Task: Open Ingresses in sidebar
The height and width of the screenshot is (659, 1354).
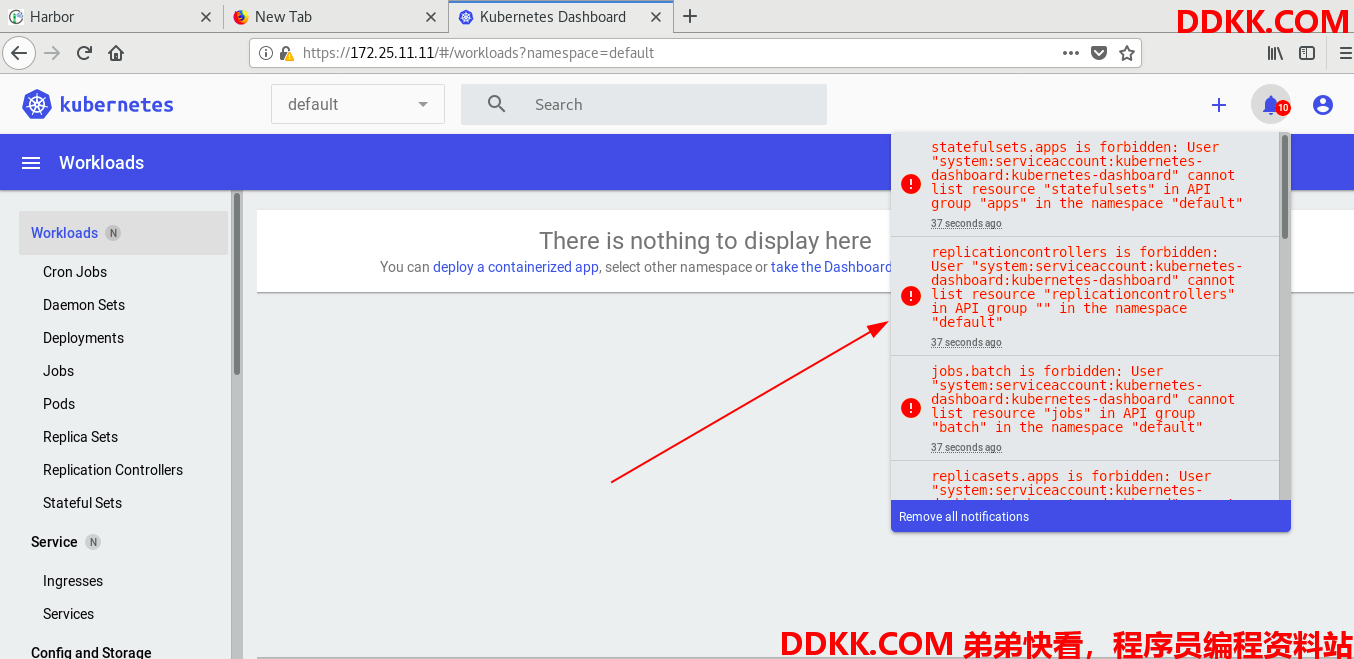Action: pos(73,581)
